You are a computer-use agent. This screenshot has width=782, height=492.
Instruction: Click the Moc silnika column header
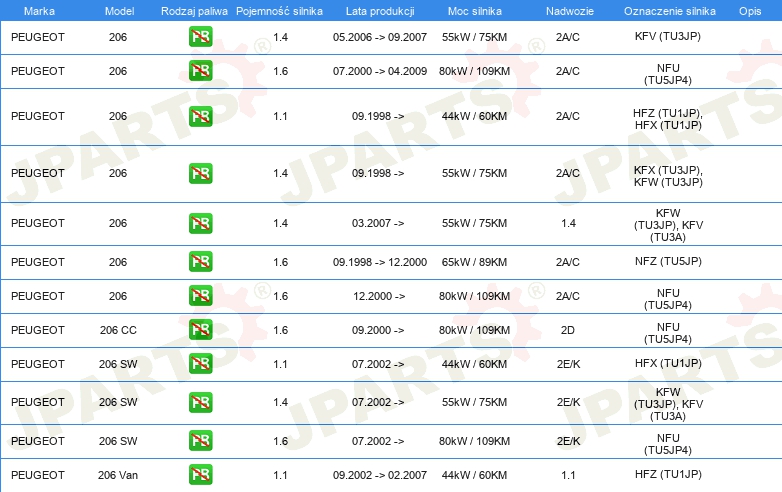pyautogui.click(x=474, y=11)
